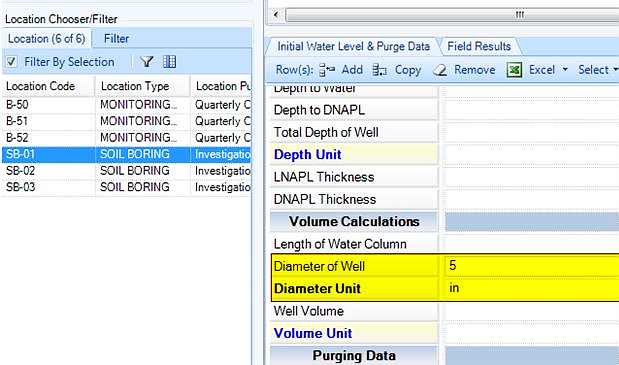This screenshot has height=365, width=619.
Task: Switch to the Filter tab
Action: tap(116, 39)
